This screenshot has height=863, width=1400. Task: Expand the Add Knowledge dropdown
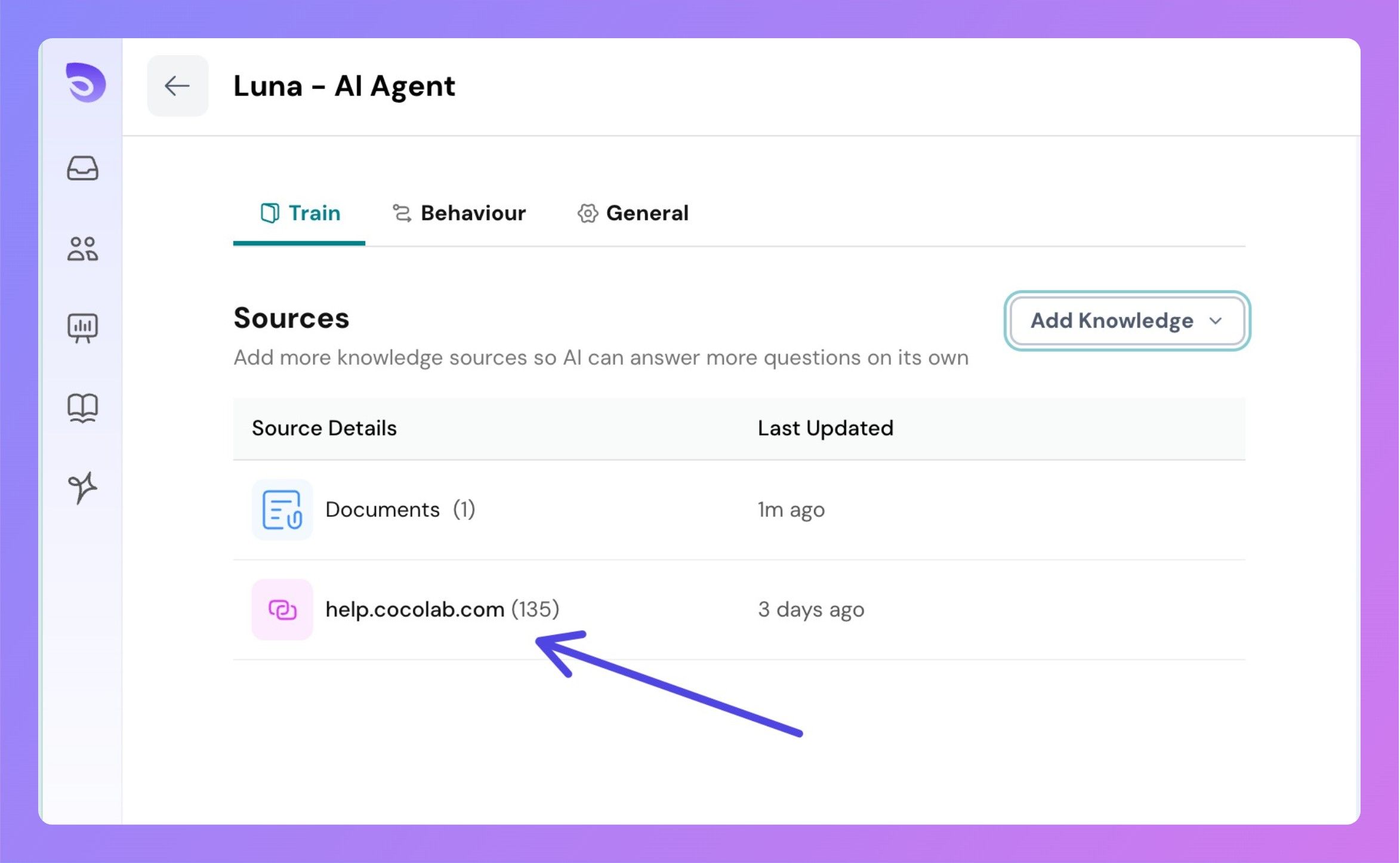pos(1112,321)
